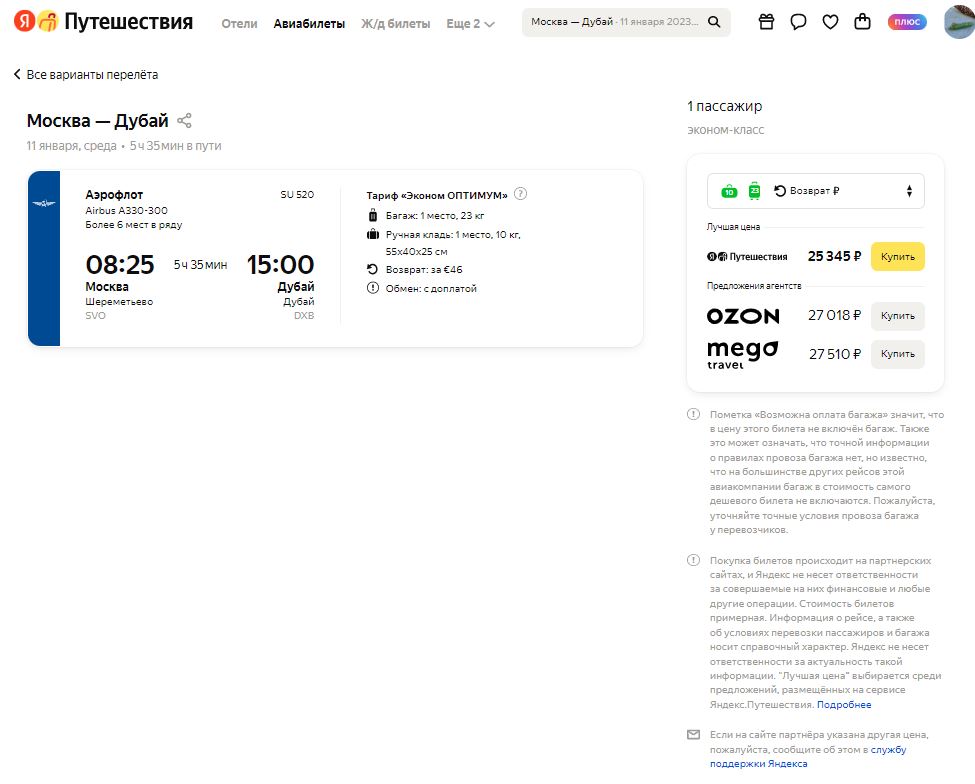Click flight number SU 520
The image size is (975, 784).
tap(297, 195)
